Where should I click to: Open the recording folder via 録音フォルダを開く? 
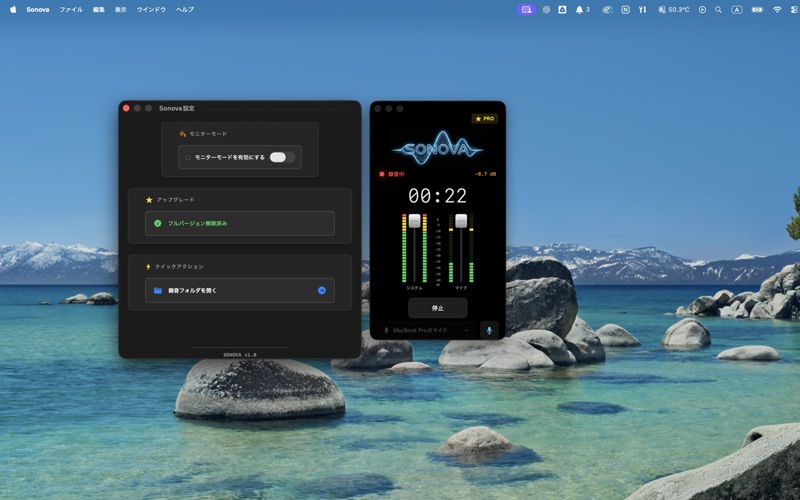click(x=240, y=290)
